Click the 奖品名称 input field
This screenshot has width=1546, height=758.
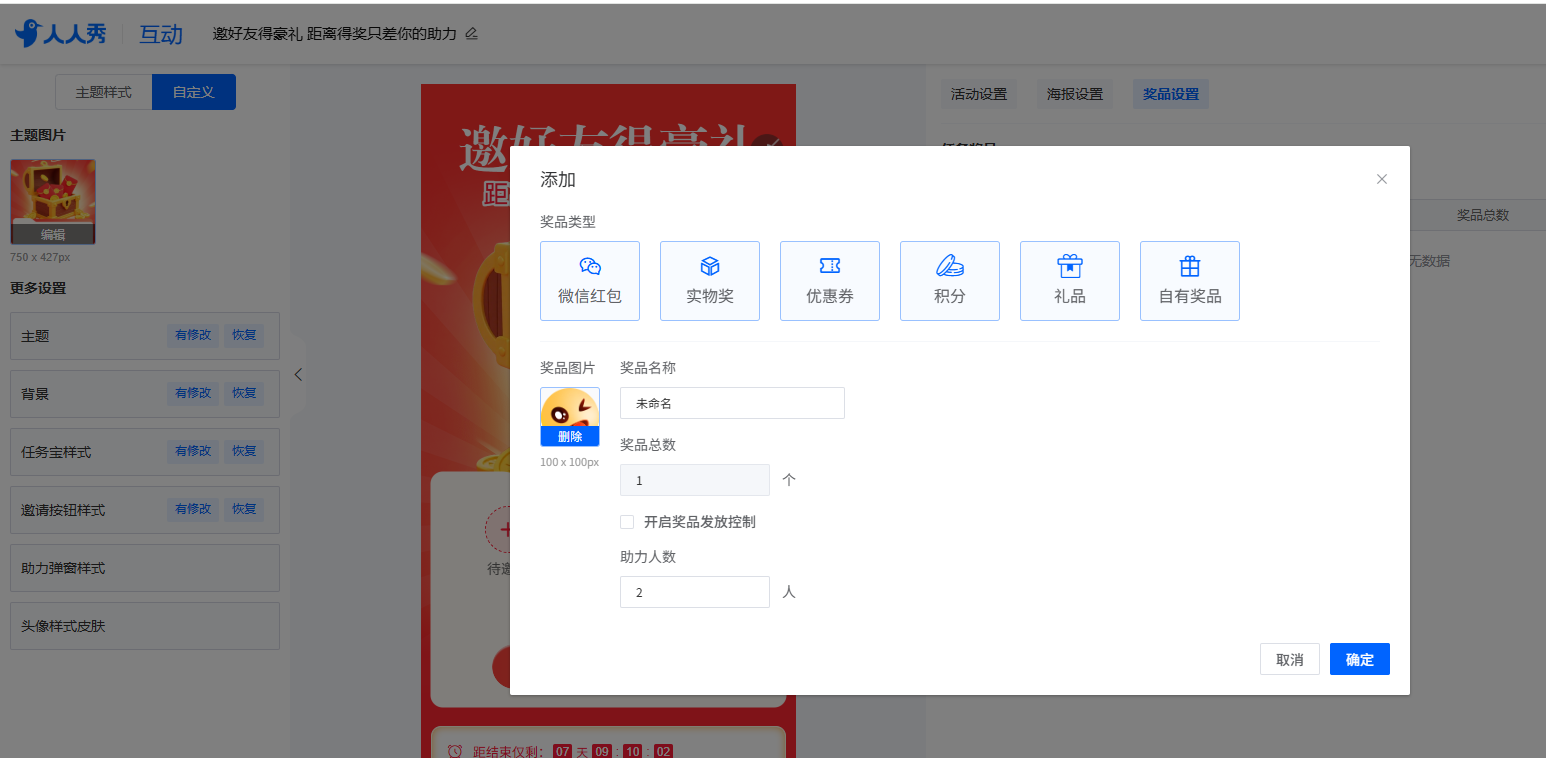coord(732,403)
